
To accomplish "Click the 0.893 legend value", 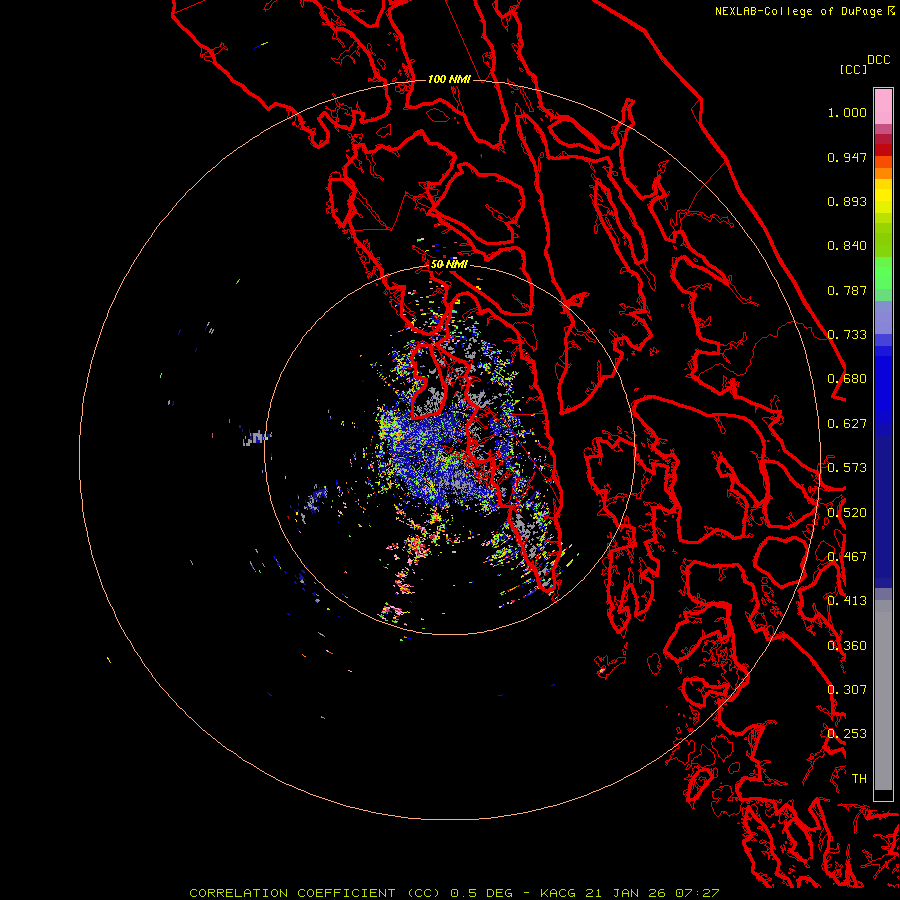I will point(847,201).
